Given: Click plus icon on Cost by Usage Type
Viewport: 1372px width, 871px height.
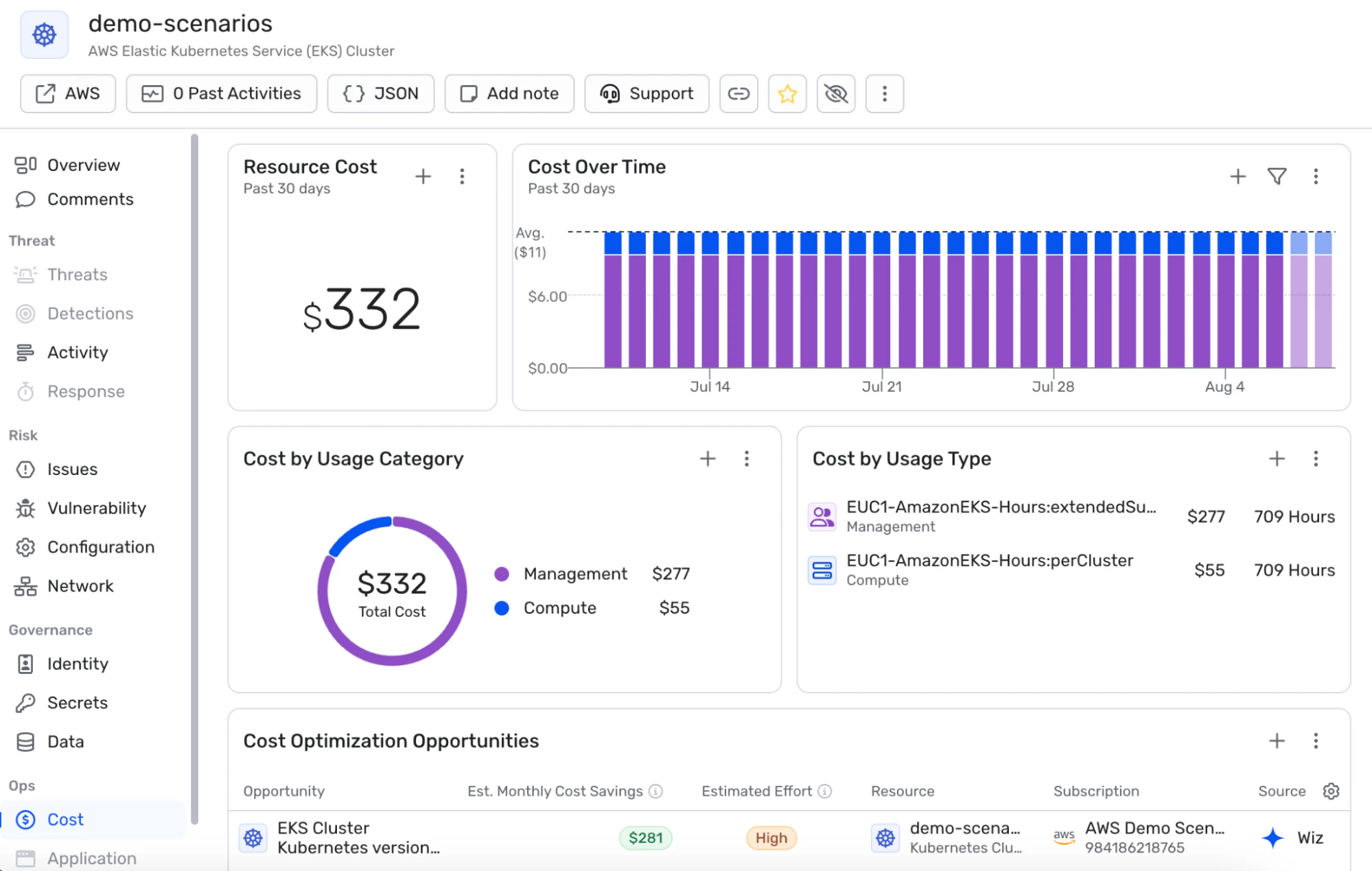Looking at the screenshot, I should (x=1277, y=458).
